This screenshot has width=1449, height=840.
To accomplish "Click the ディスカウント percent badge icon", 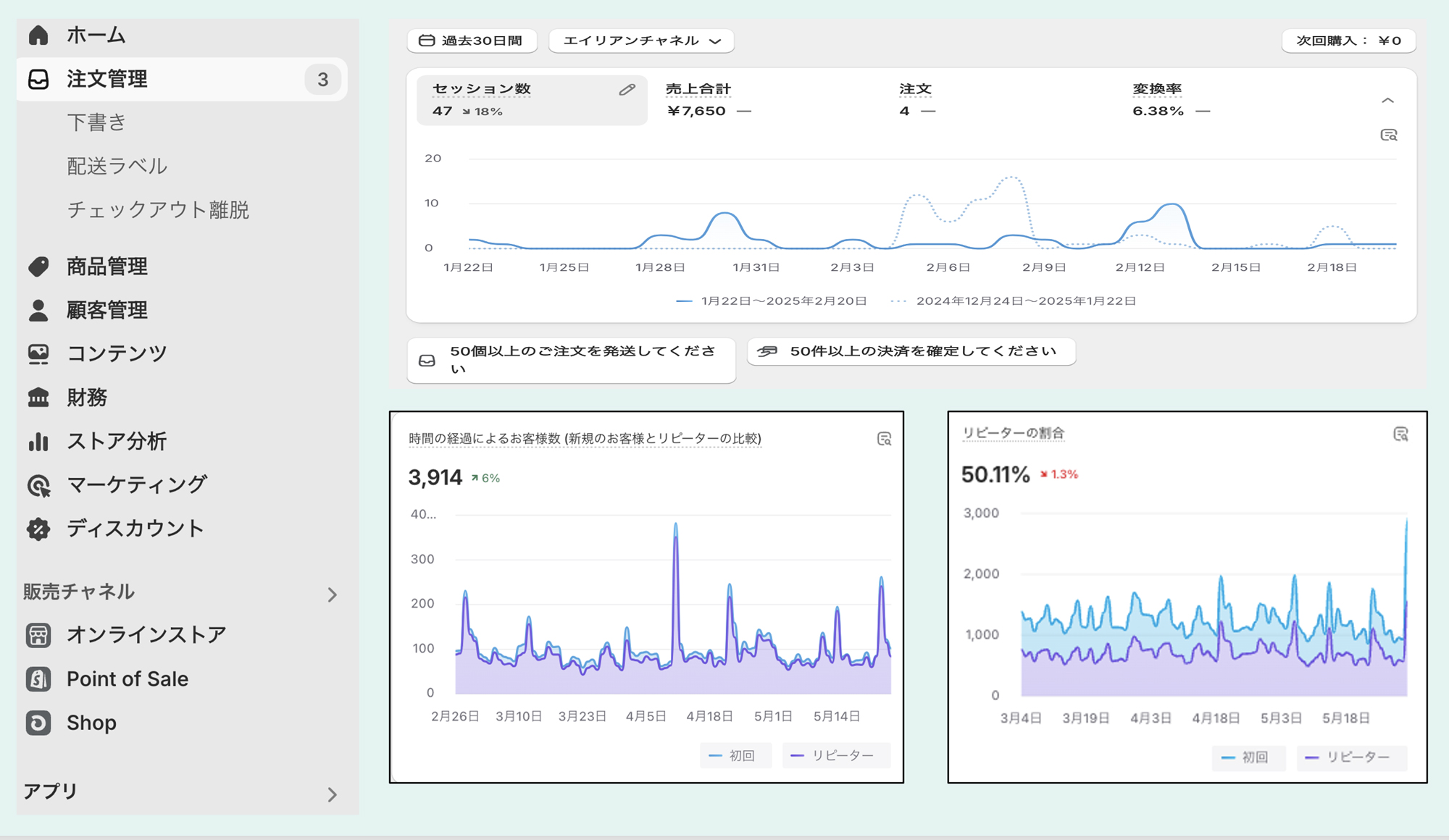I will 38,529.
